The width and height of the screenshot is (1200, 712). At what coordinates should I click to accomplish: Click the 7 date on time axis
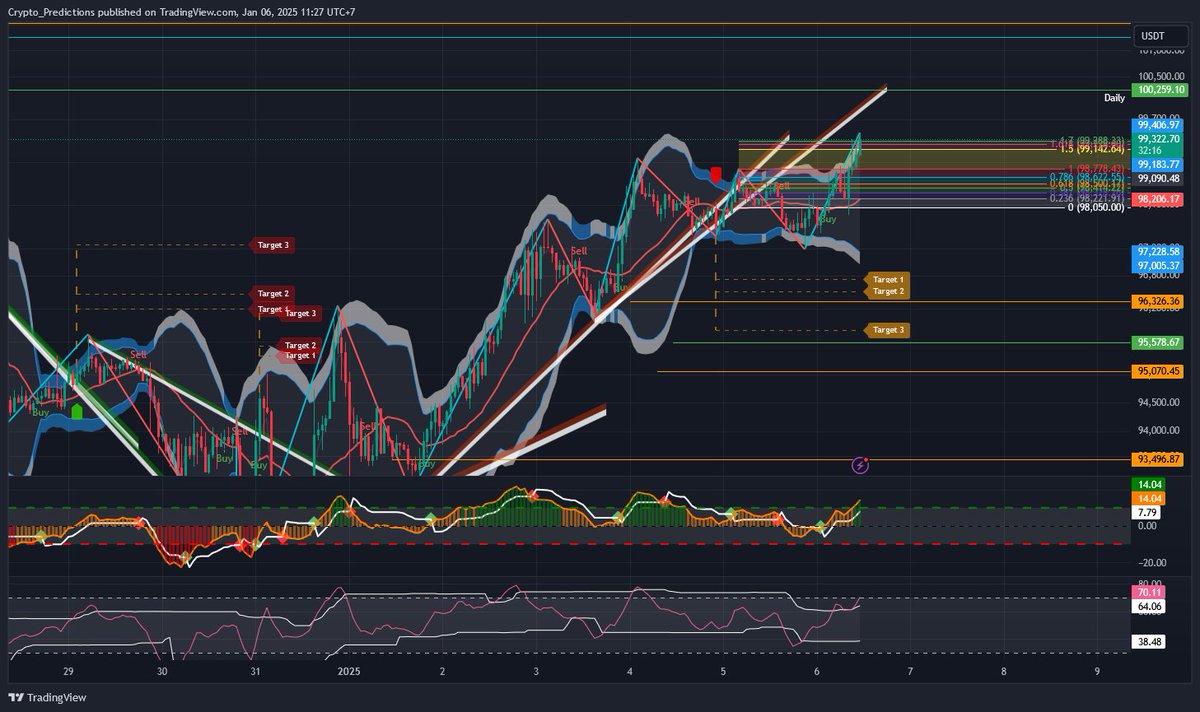tap(910, 672)
